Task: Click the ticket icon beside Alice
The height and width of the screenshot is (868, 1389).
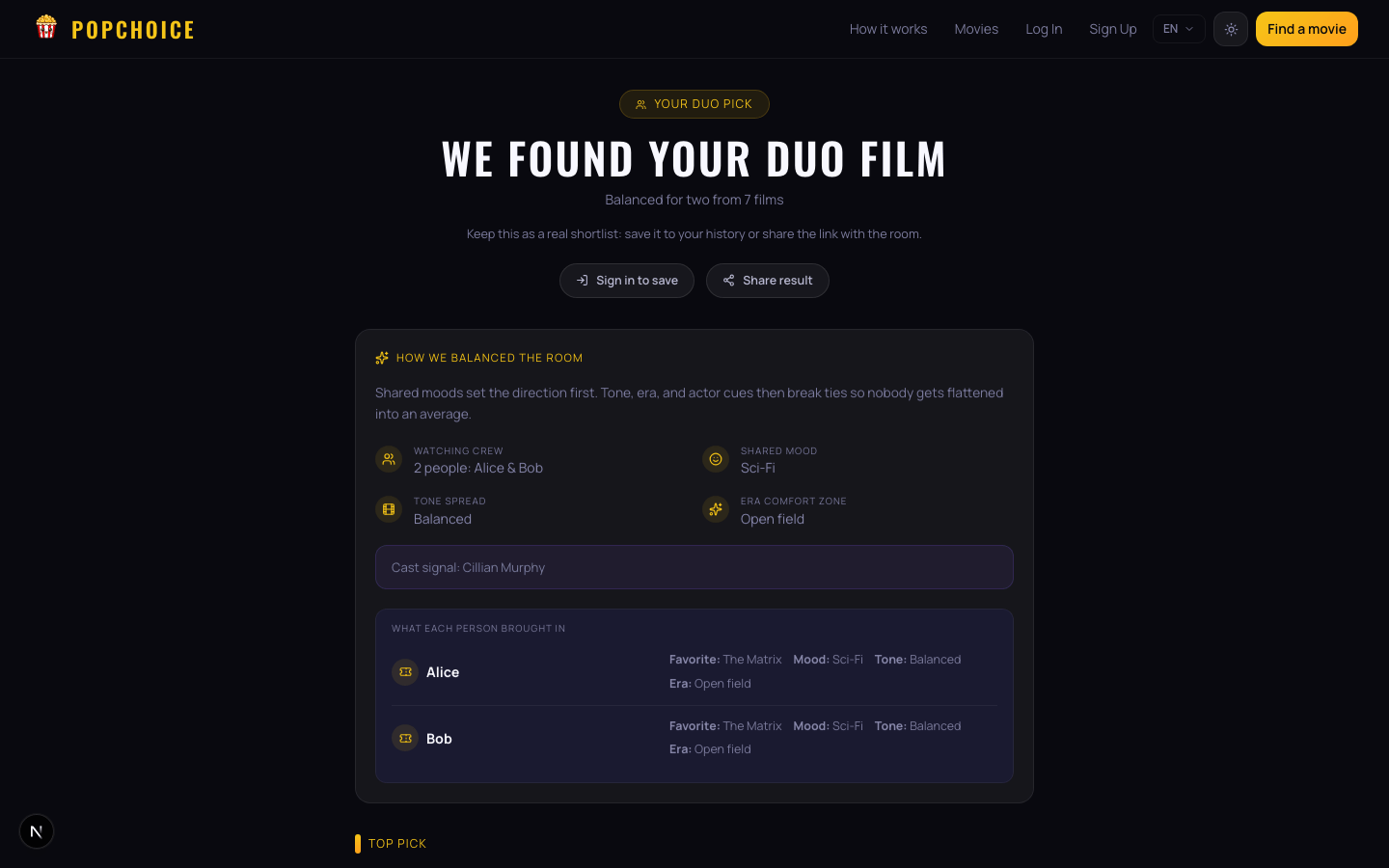Action: pos(405,672)
